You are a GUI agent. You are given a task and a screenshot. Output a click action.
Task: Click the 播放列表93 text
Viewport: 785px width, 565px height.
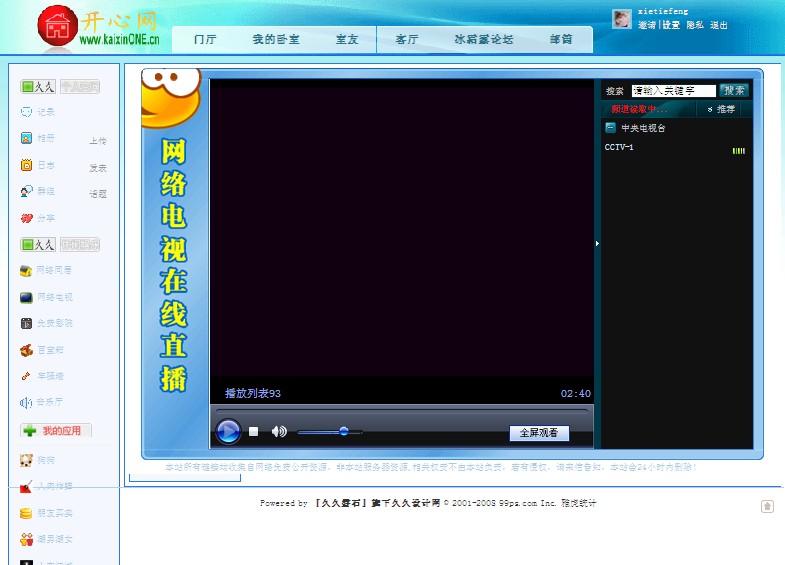[253, 393]
